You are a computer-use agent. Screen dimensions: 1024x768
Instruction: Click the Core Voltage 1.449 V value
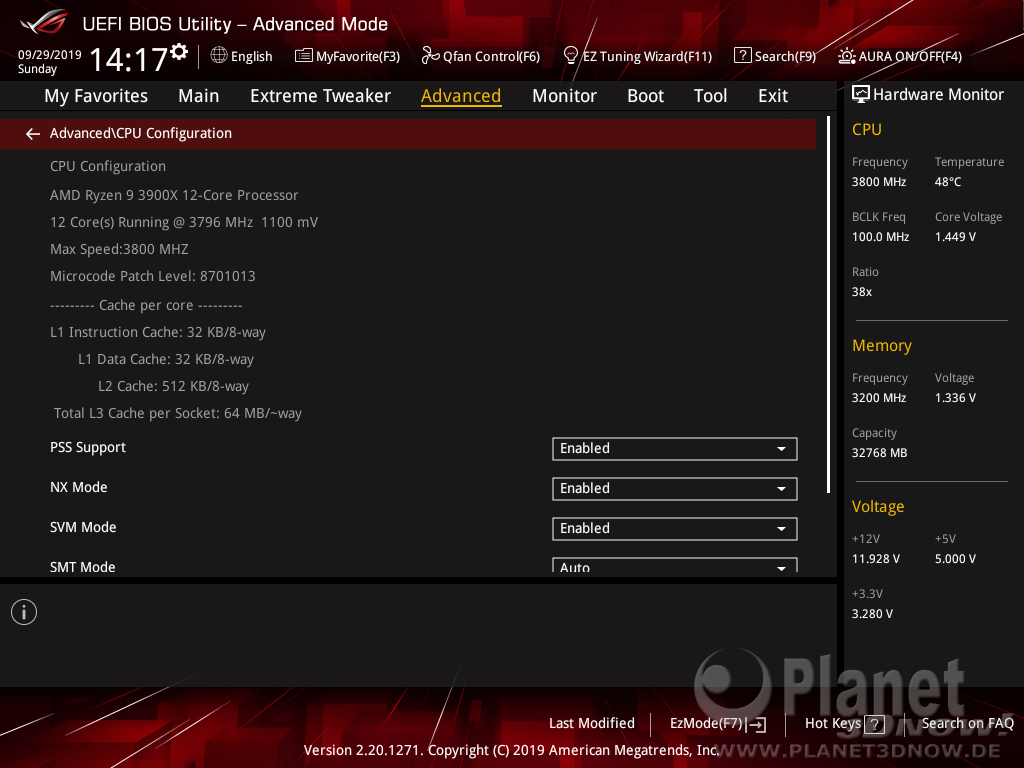click(x=955, y=237)
